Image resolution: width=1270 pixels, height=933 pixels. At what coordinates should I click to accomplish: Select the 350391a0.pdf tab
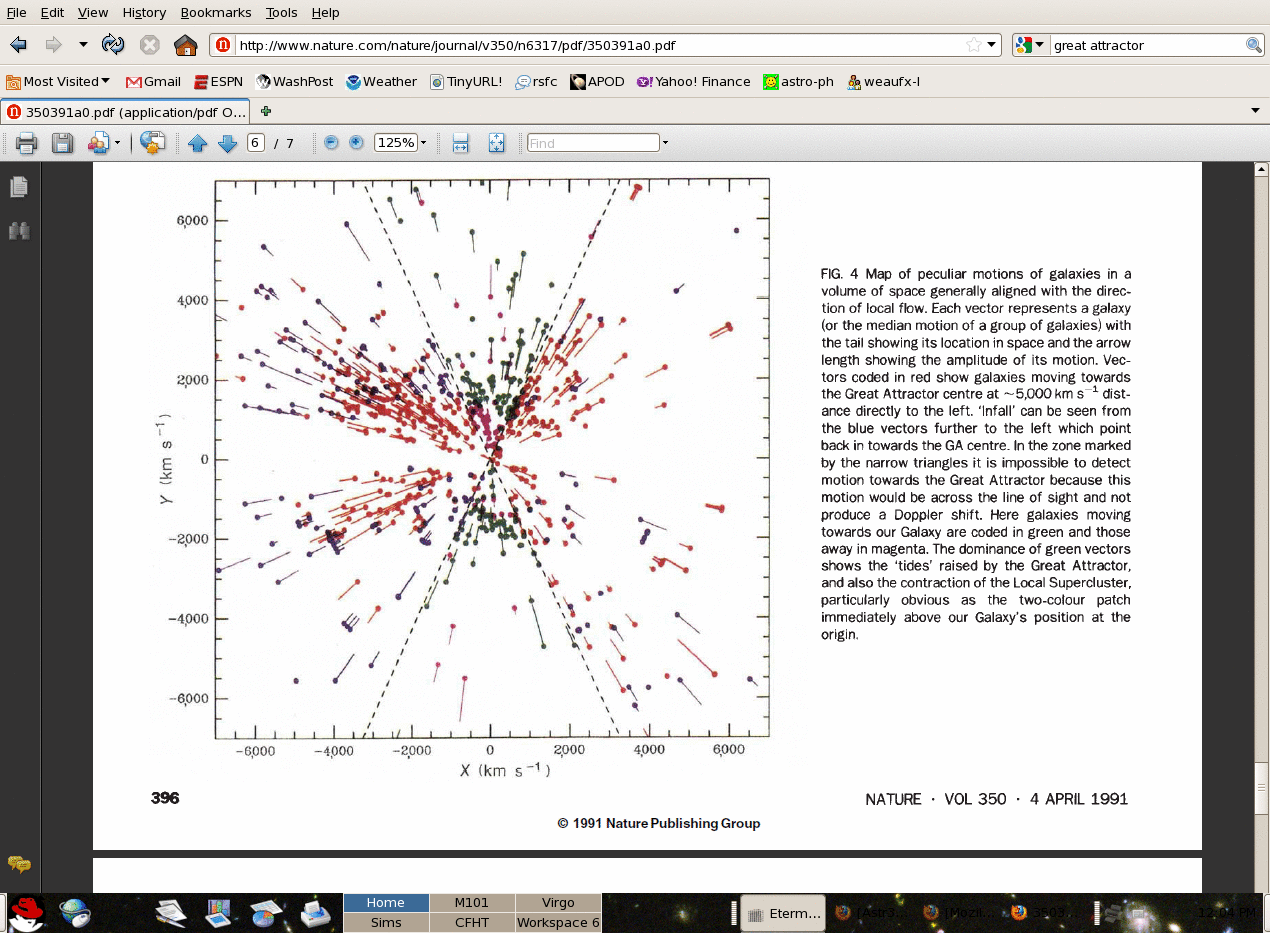[x=125, y=112]
